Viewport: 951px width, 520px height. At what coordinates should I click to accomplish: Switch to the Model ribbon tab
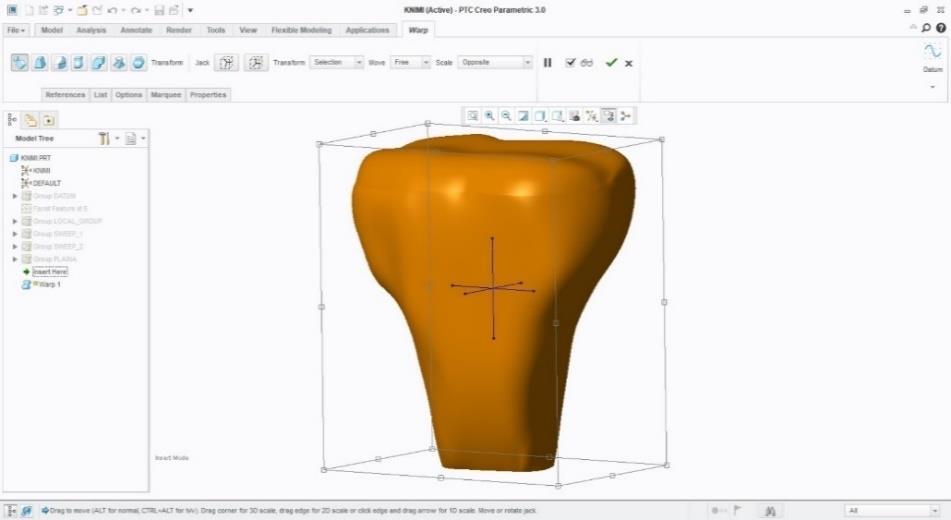point(52,30)
